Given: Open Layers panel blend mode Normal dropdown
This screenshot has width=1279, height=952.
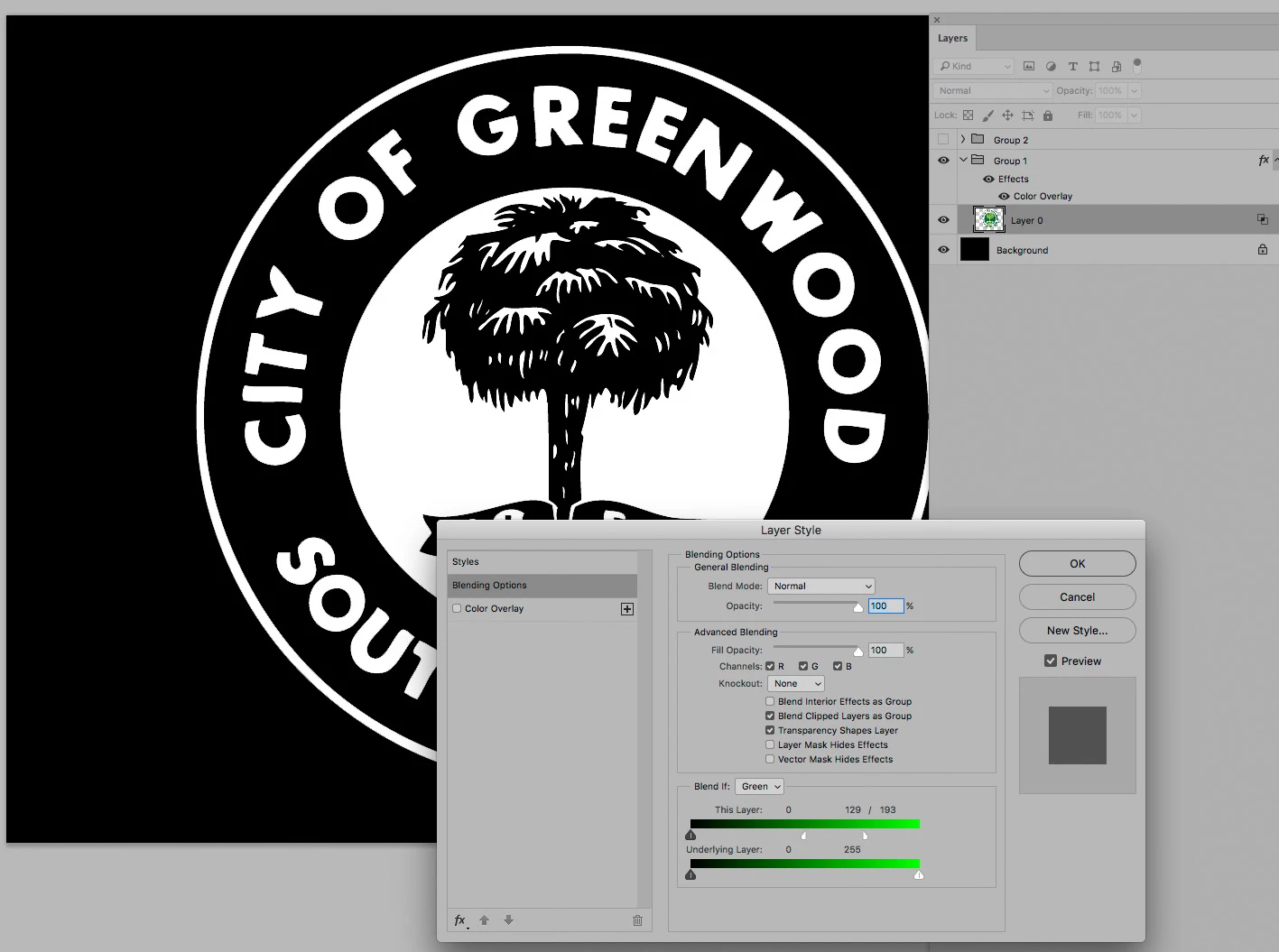Looking at the screenshot, I should pos(993,90).
